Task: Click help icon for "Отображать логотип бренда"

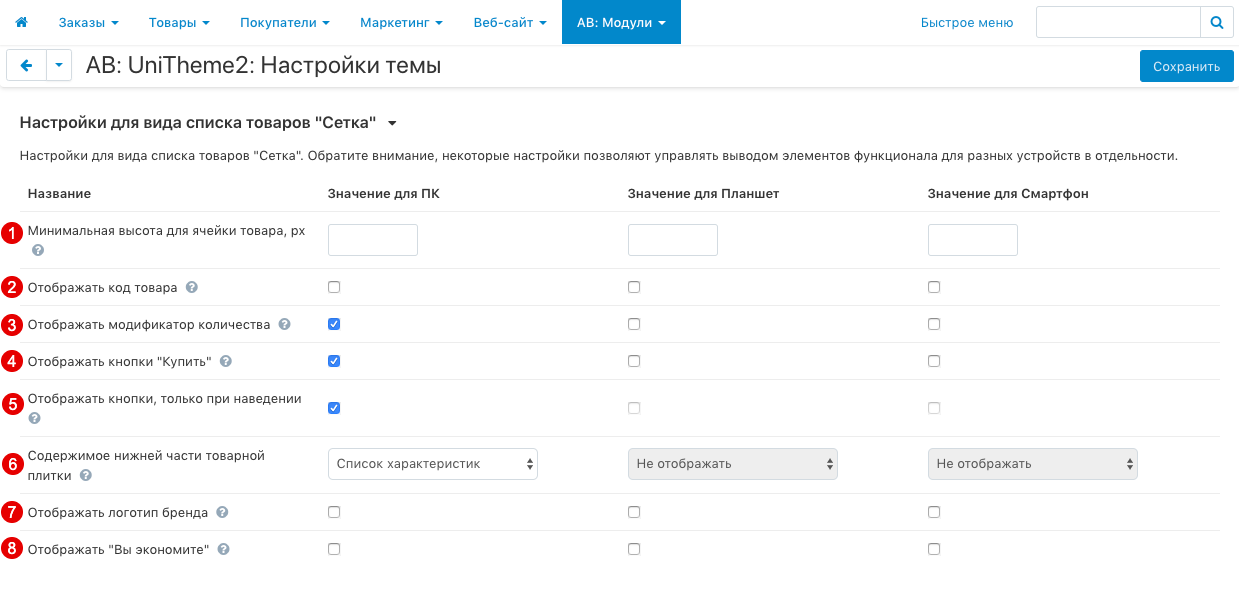Action: pos(222,511)
